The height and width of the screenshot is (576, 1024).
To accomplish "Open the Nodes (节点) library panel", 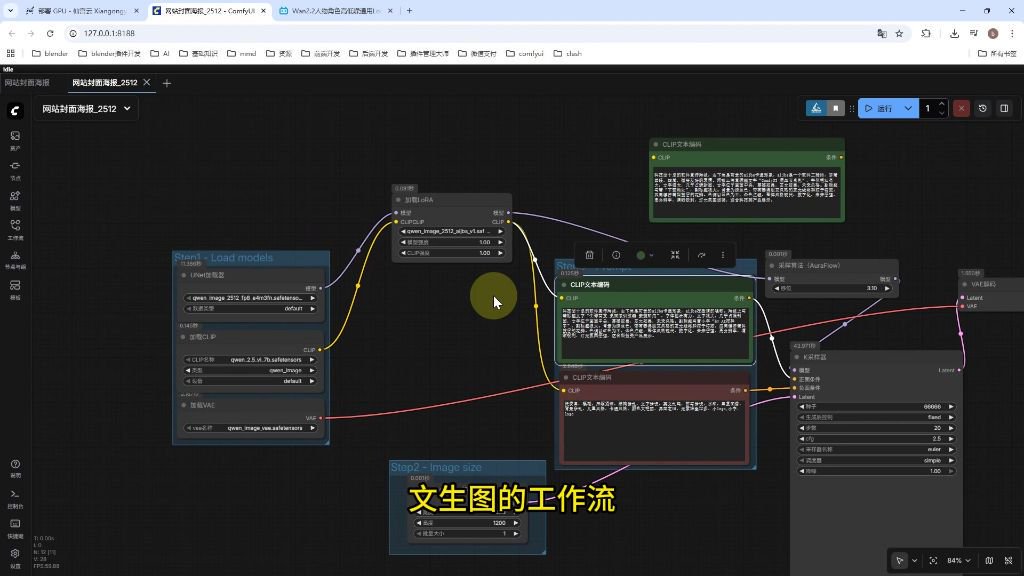I will pyautogui.click(x=15, y=170).
